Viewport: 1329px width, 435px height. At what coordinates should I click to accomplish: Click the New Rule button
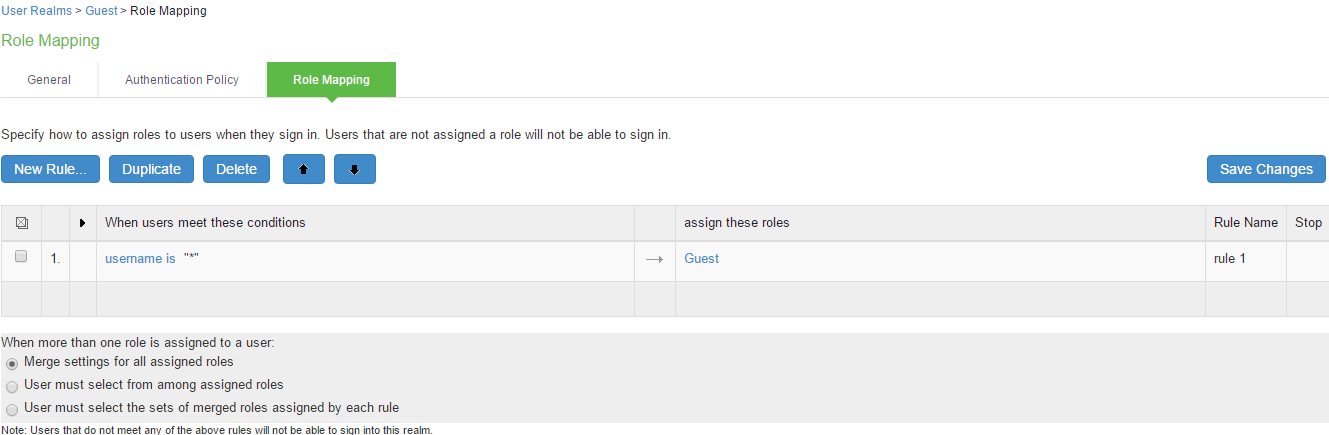pos(50,169)
